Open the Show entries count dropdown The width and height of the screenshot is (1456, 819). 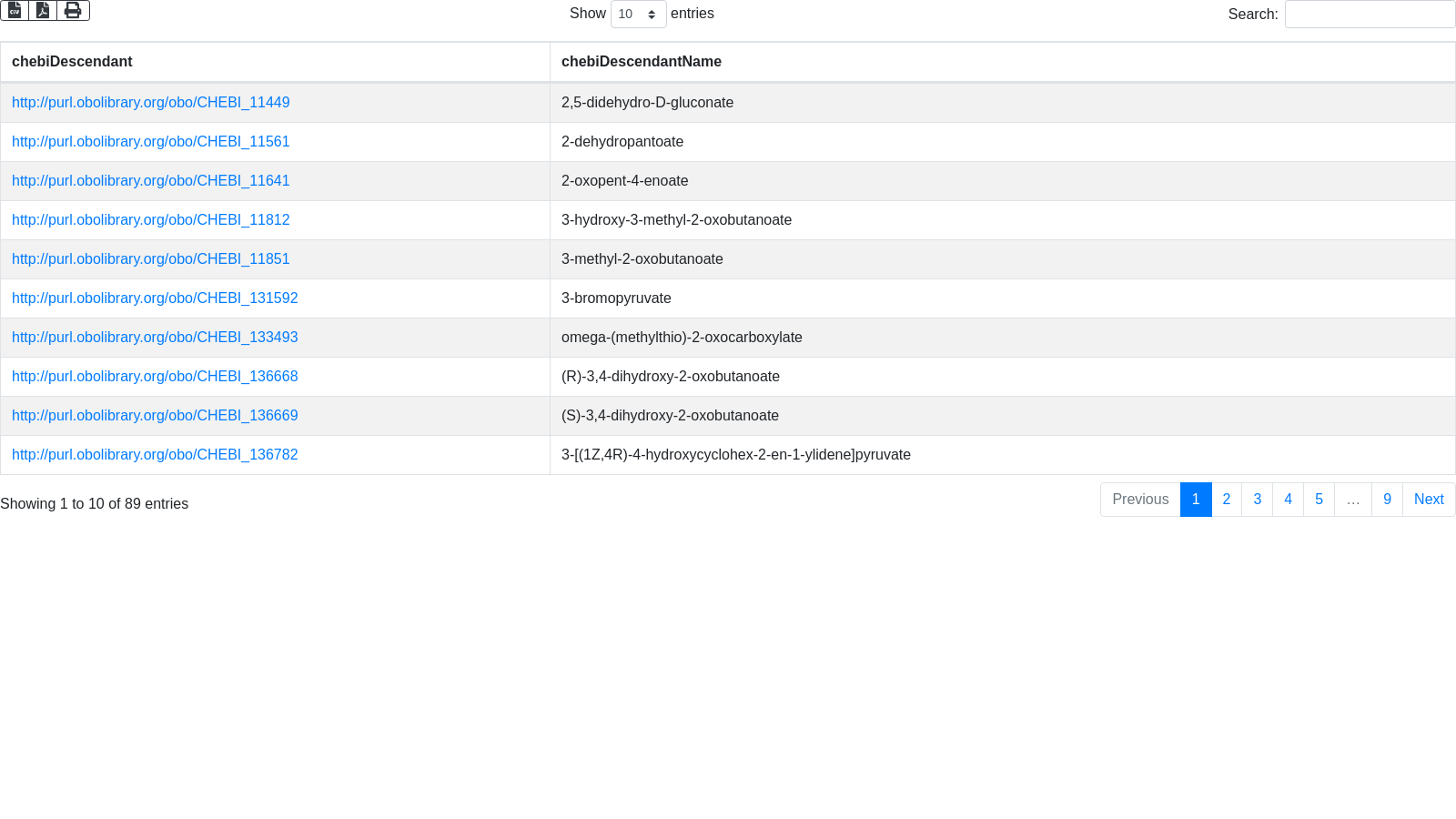coord(638,14)
